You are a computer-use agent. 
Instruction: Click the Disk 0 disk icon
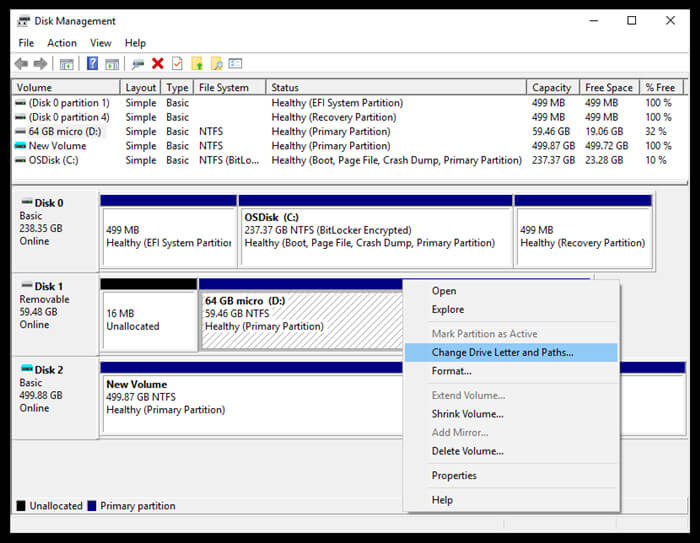[x=27, y=202]
